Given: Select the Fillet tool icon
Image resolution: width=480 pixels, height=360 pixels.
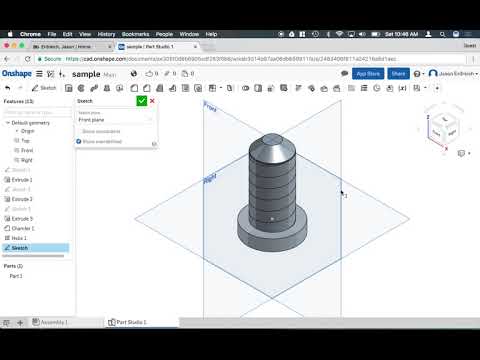Looking at the screenshot, I should point(134,88).
